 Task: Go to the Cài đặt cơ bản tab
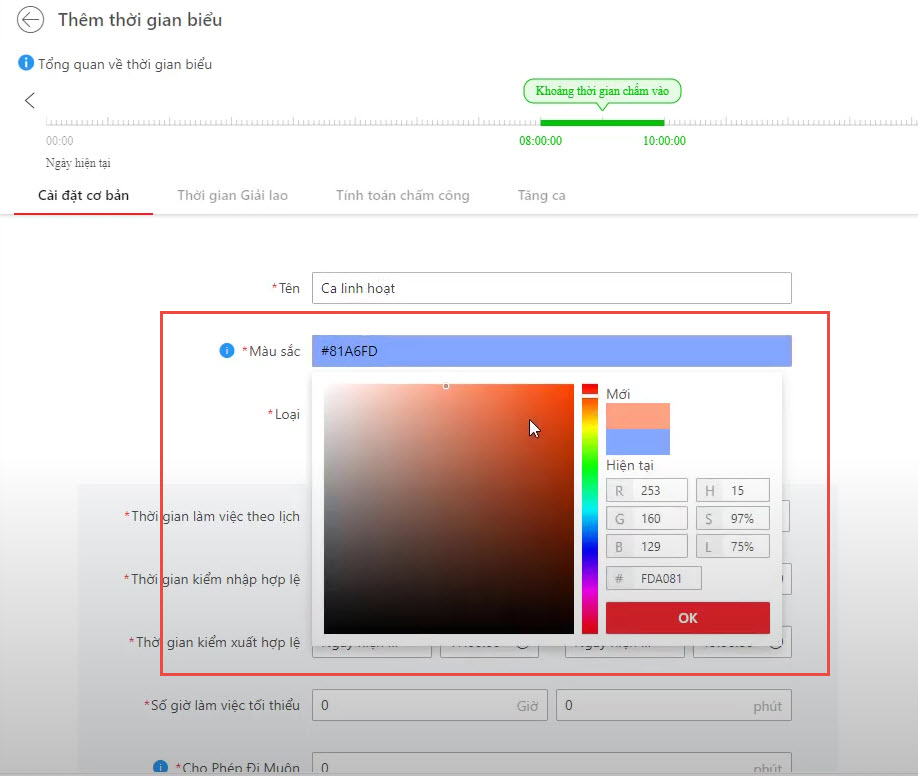pos(83,195)
